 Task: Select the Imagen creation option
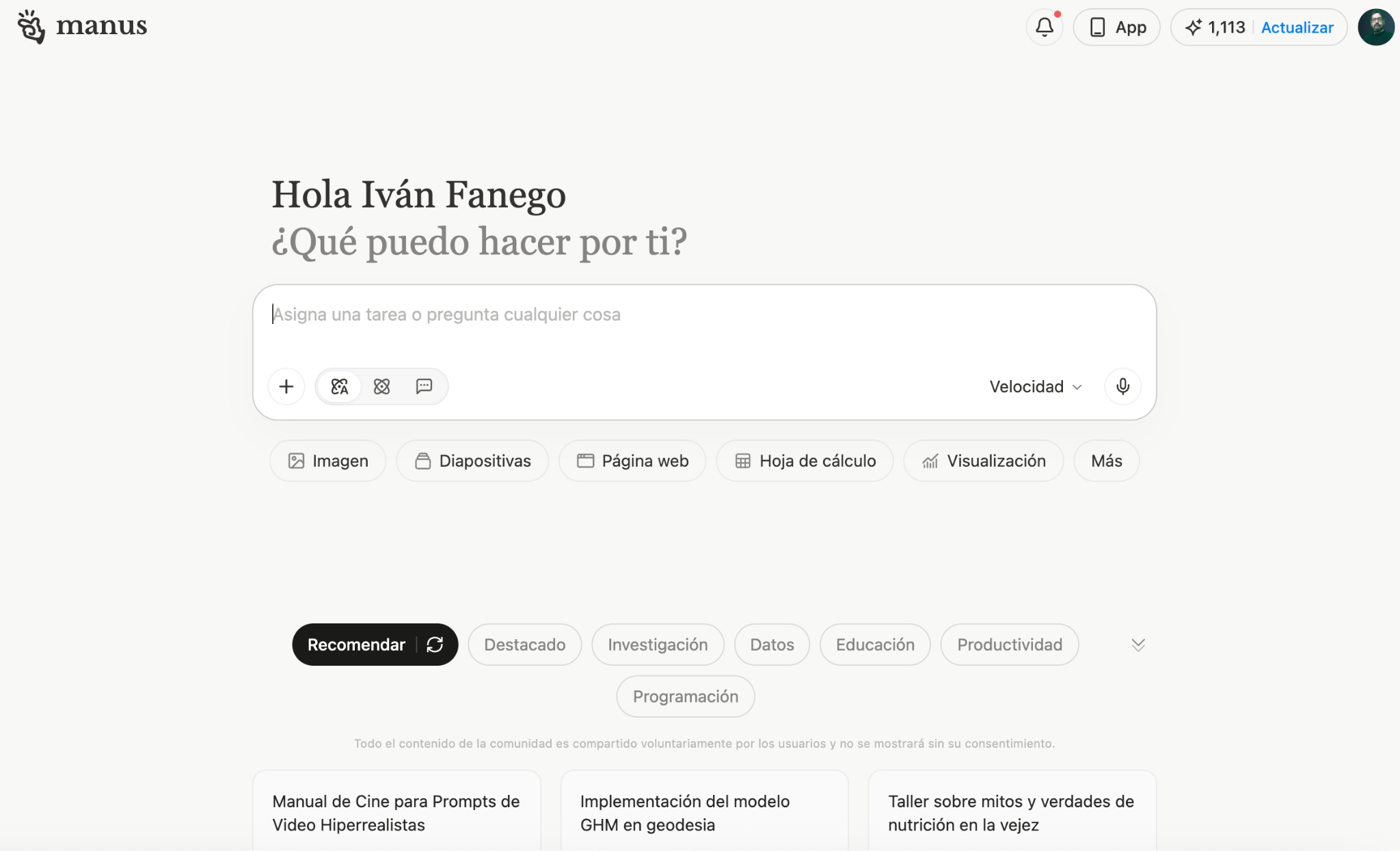327,460
